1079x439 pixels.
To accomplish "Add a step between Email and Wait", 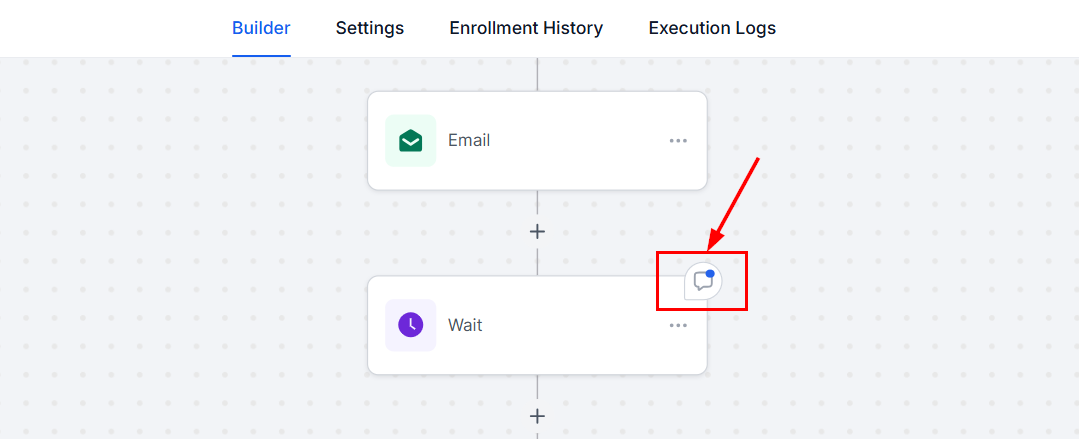I will point(537,231).
